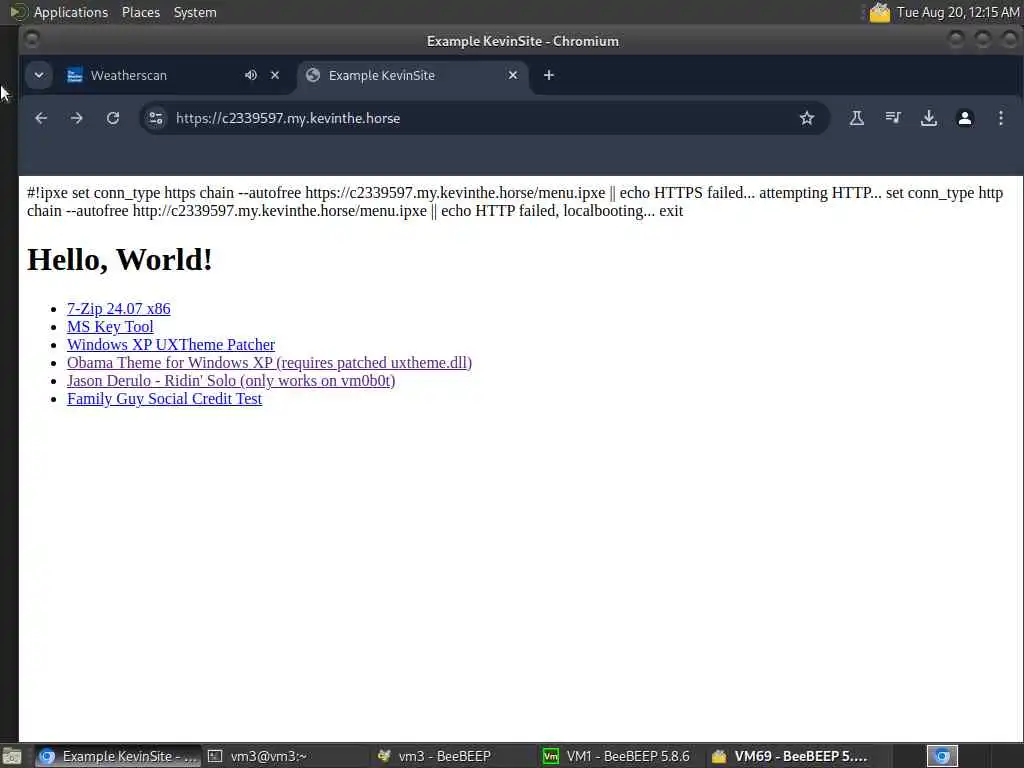This screenshot has height=768, width=1024.
Task: Switch to VM69 - BeeBEEP taskbar window
Action: [790, 756]
